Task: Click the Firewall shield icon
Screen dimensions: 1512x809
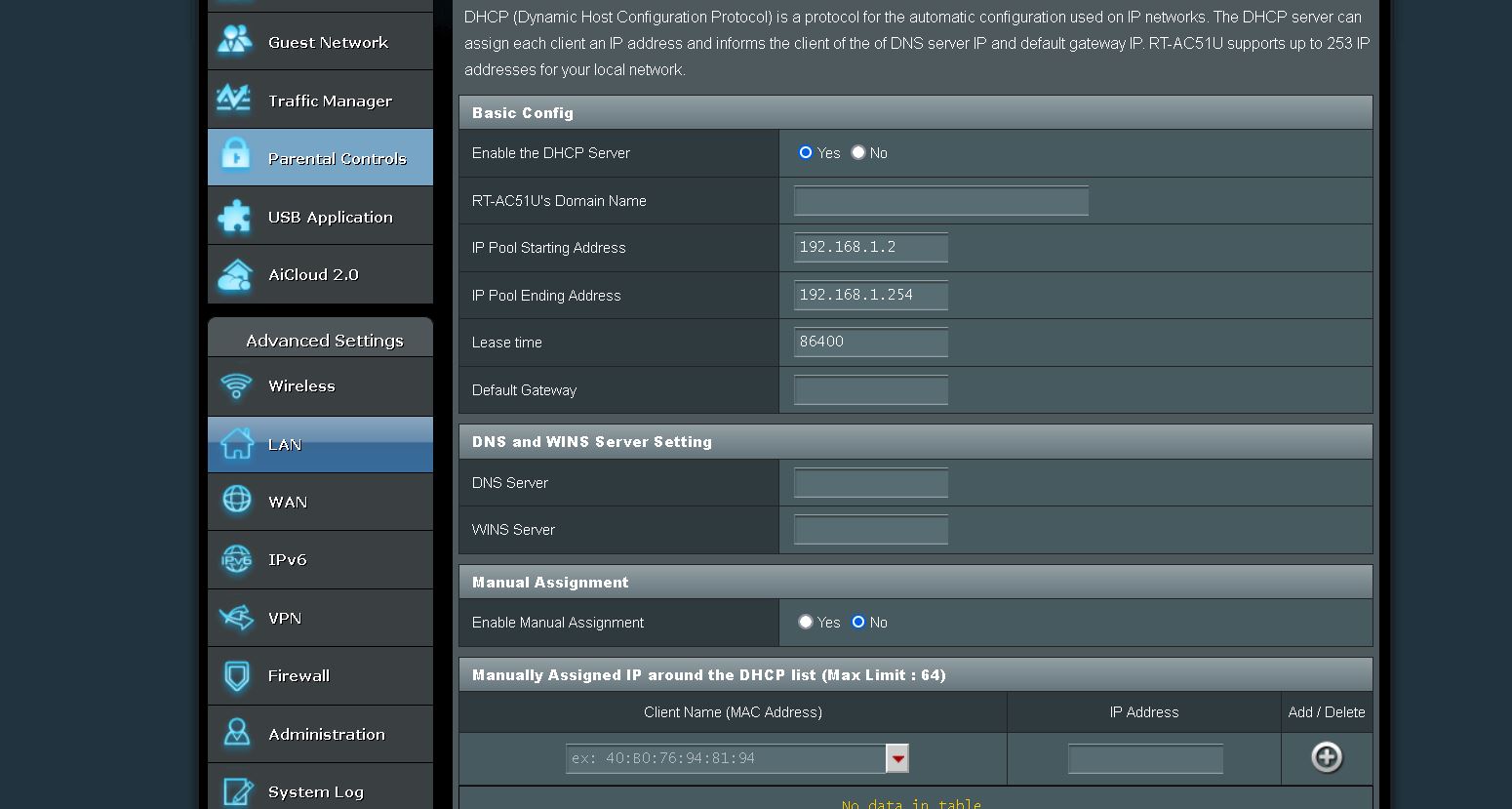Action: point(235,675)
